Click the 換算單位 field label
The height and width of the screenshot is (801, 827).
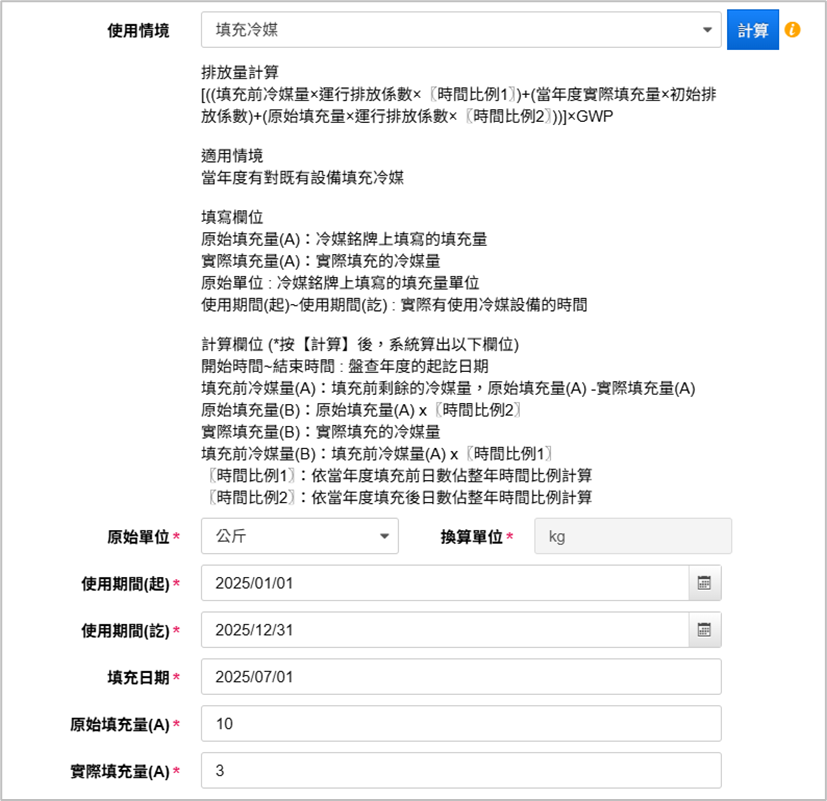click(x=471, y=536)
